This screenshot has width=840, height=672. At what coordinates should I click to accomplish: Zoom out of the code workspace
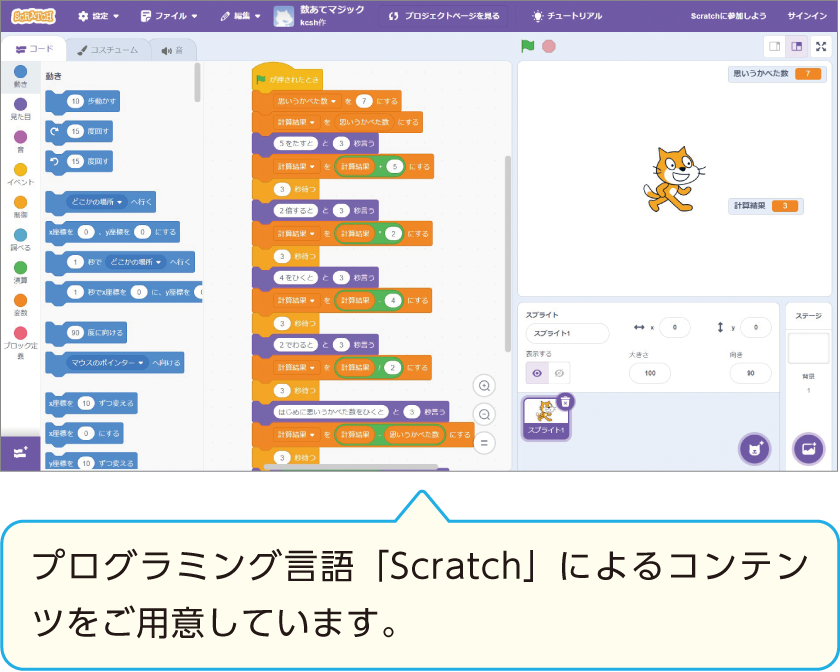(486, 414)
